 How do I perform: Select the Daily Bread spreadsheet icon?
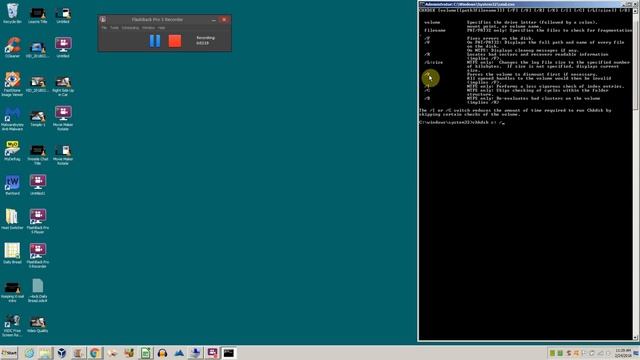tap(12, 253)
